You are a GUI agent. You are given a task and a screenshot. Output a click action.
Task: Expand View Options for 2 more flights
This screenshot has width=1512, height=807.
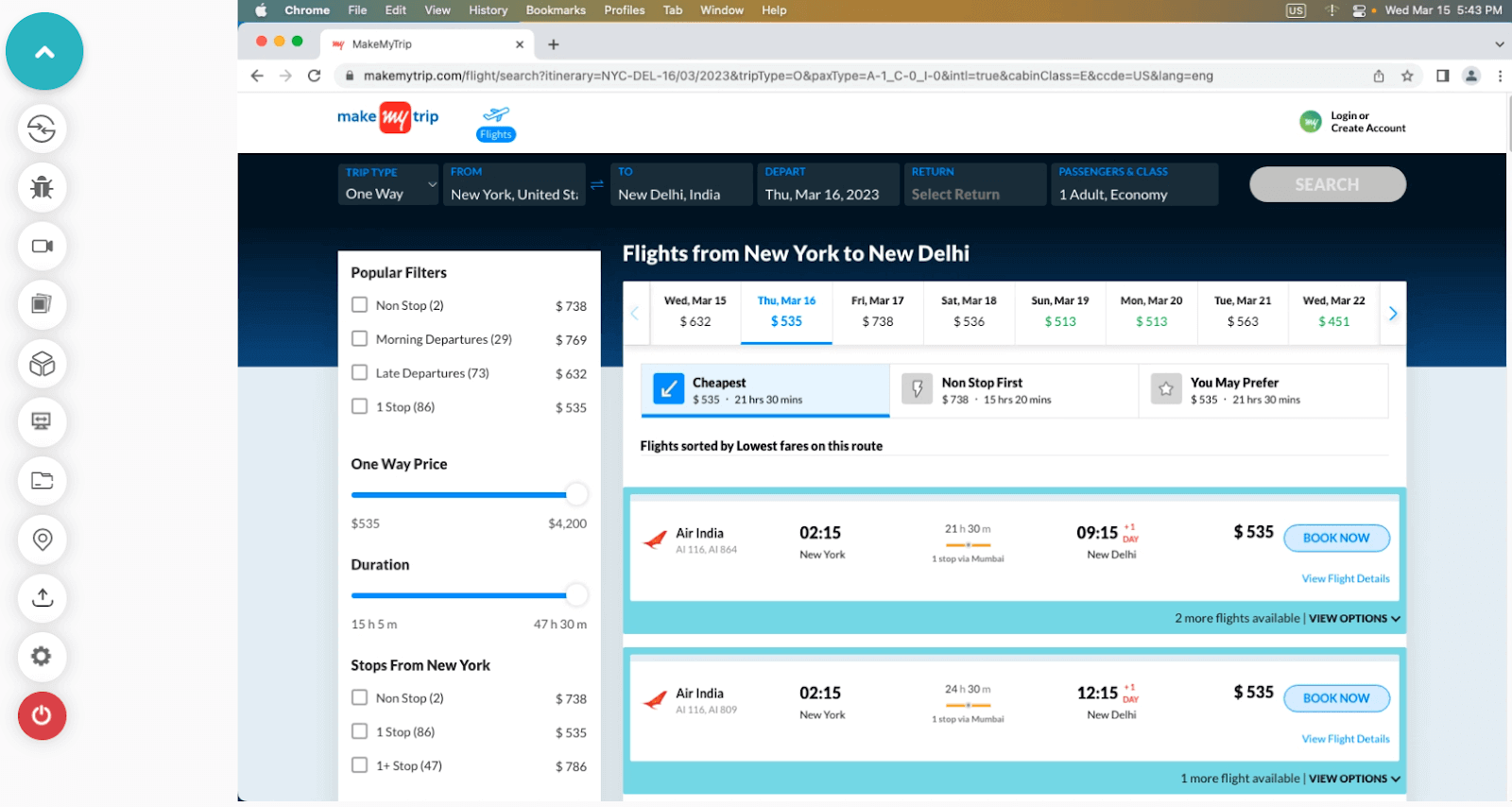pyautogui.click(x=1354, y=619)
